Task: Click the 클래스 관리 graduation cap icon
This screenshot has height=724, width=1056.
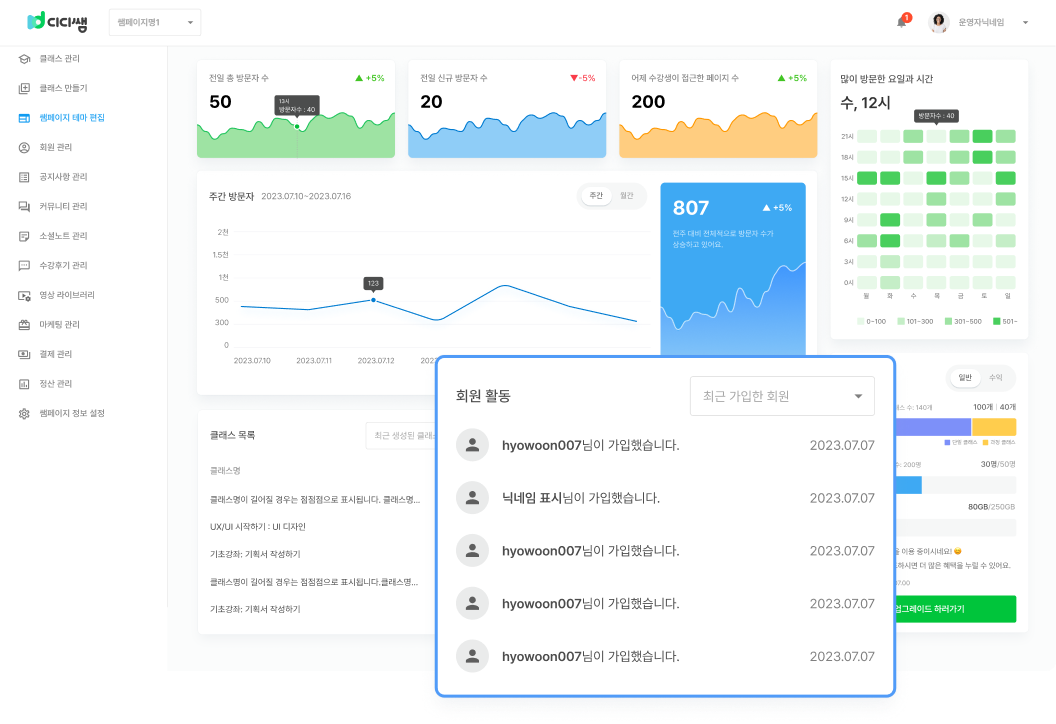Action: [x=24, y=59]
